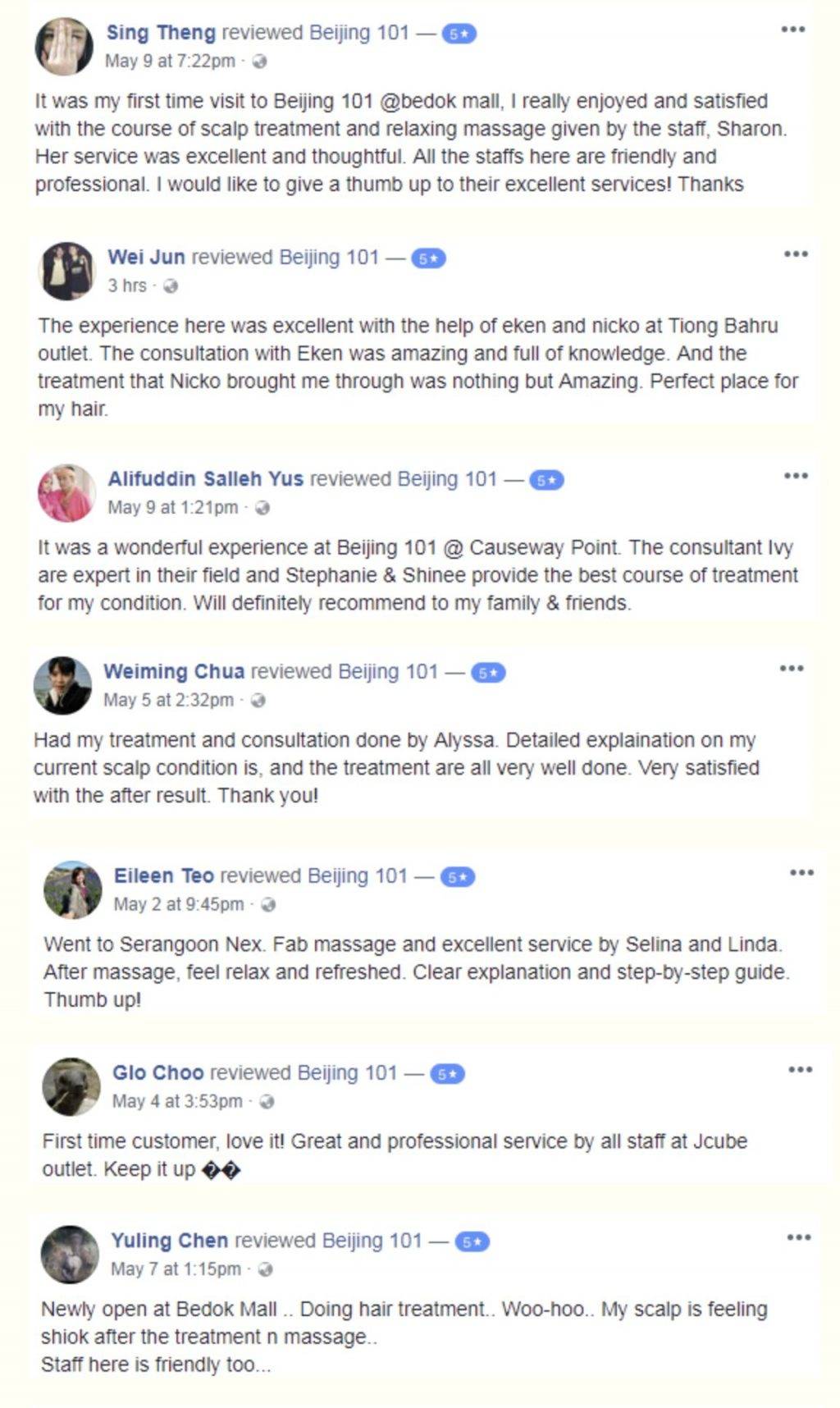Open options menu for Alifuddin Salleh Yus's review
The height and width of the screenshot is (1408, 840).
(796, 476)
